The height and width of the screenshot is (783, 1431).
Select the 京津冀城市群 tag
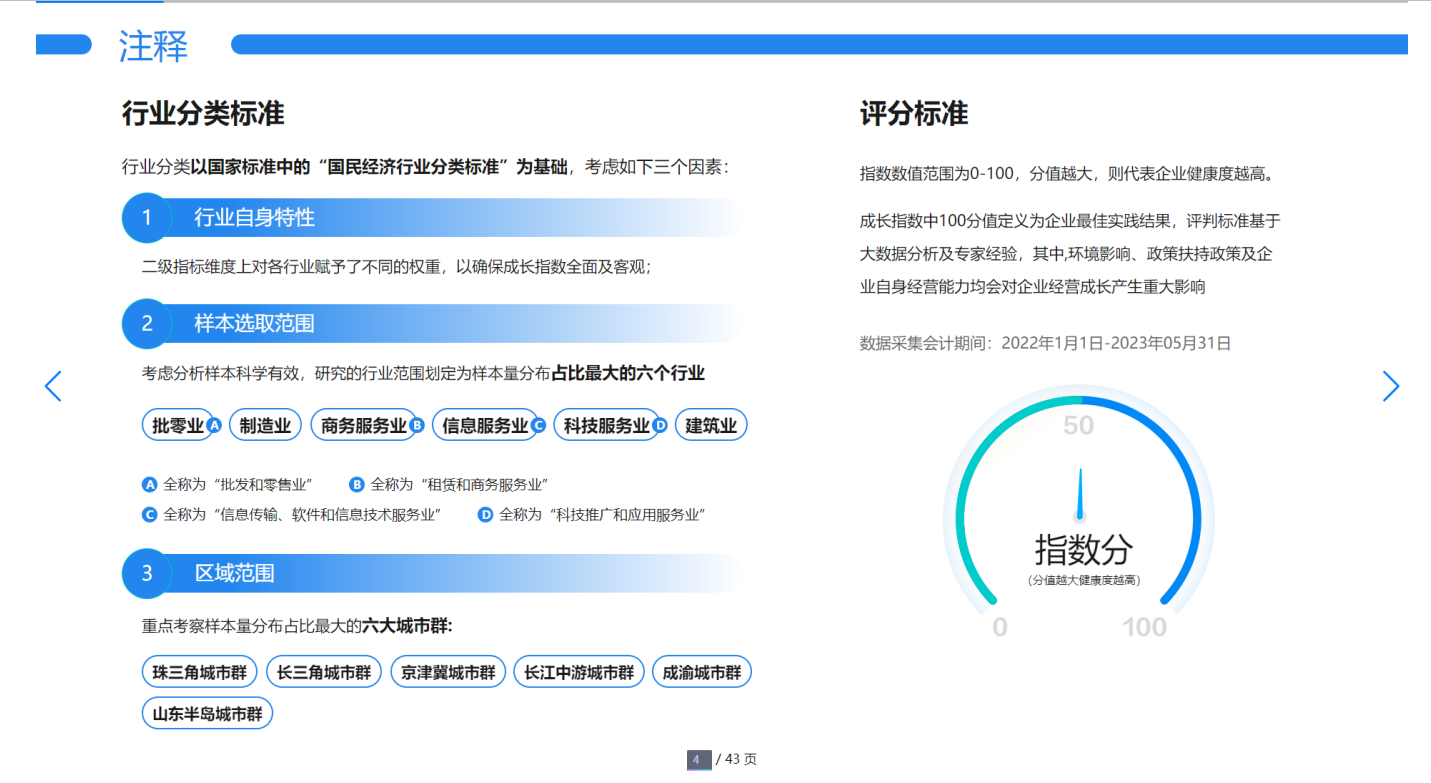448,673
